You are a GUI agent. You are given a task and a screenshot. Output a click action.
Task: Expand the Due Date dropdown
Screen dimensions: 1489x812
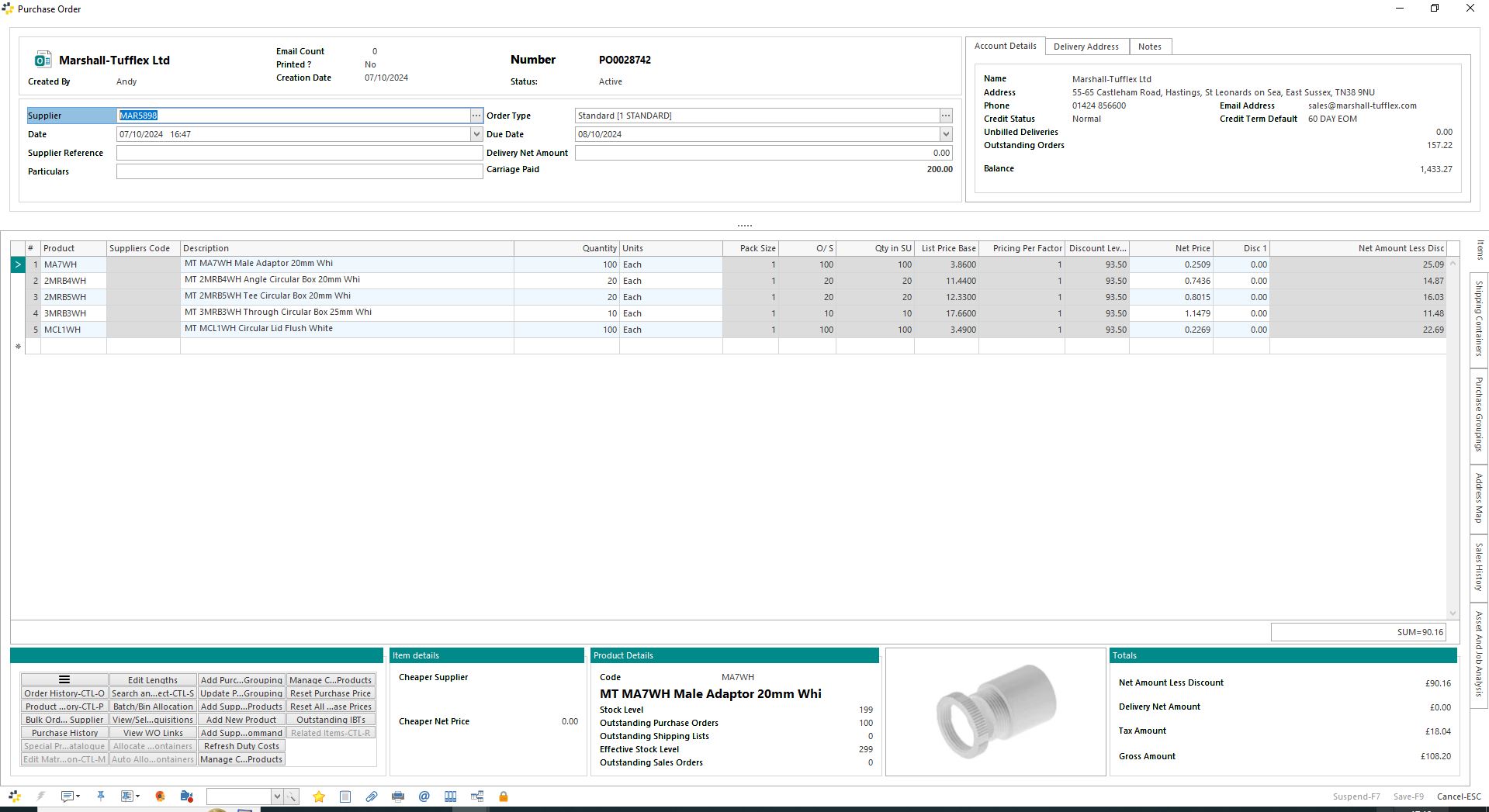tap(945, 134)
